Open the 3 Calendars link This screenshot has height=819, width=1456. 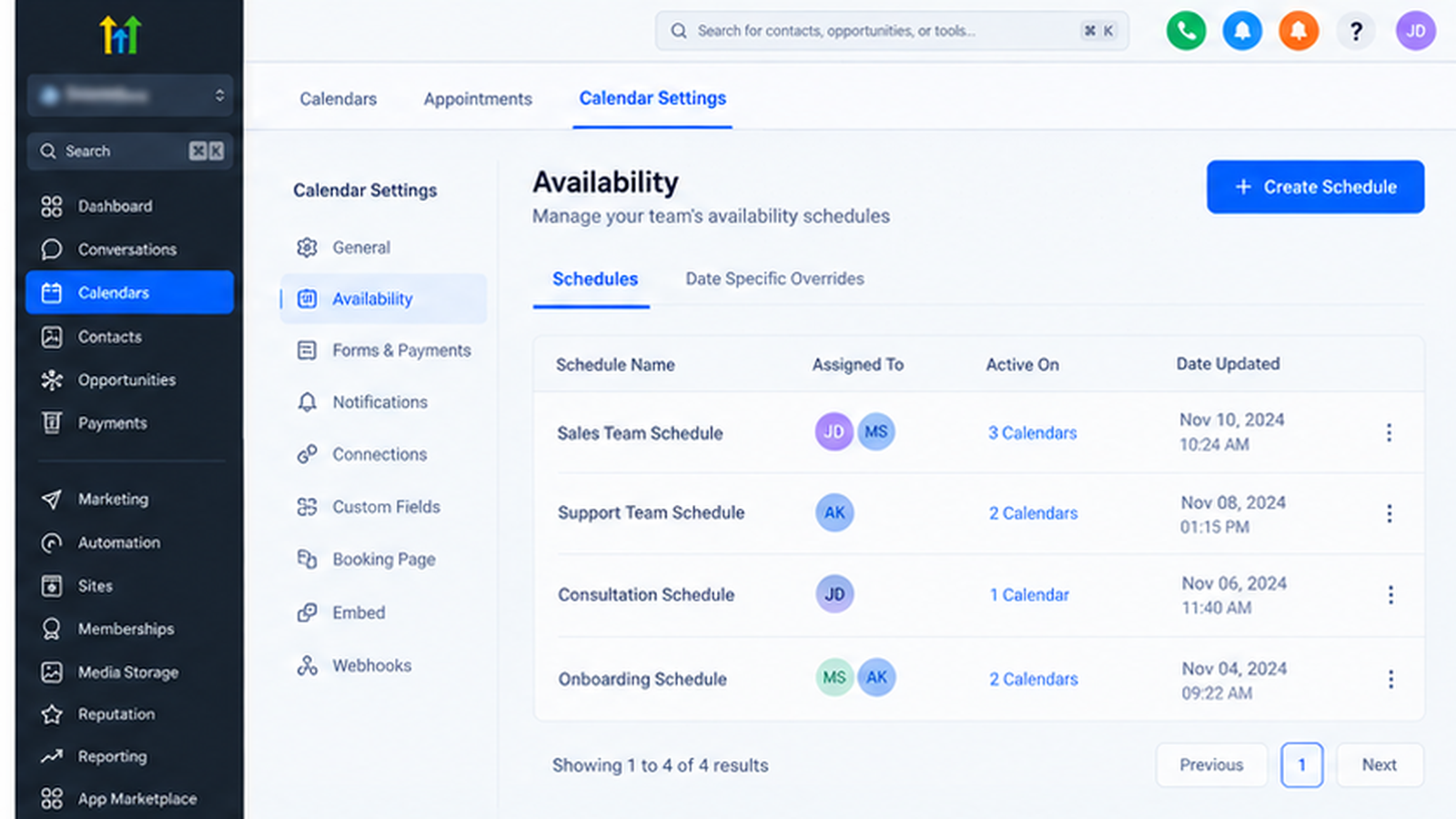click(1033, 433)
